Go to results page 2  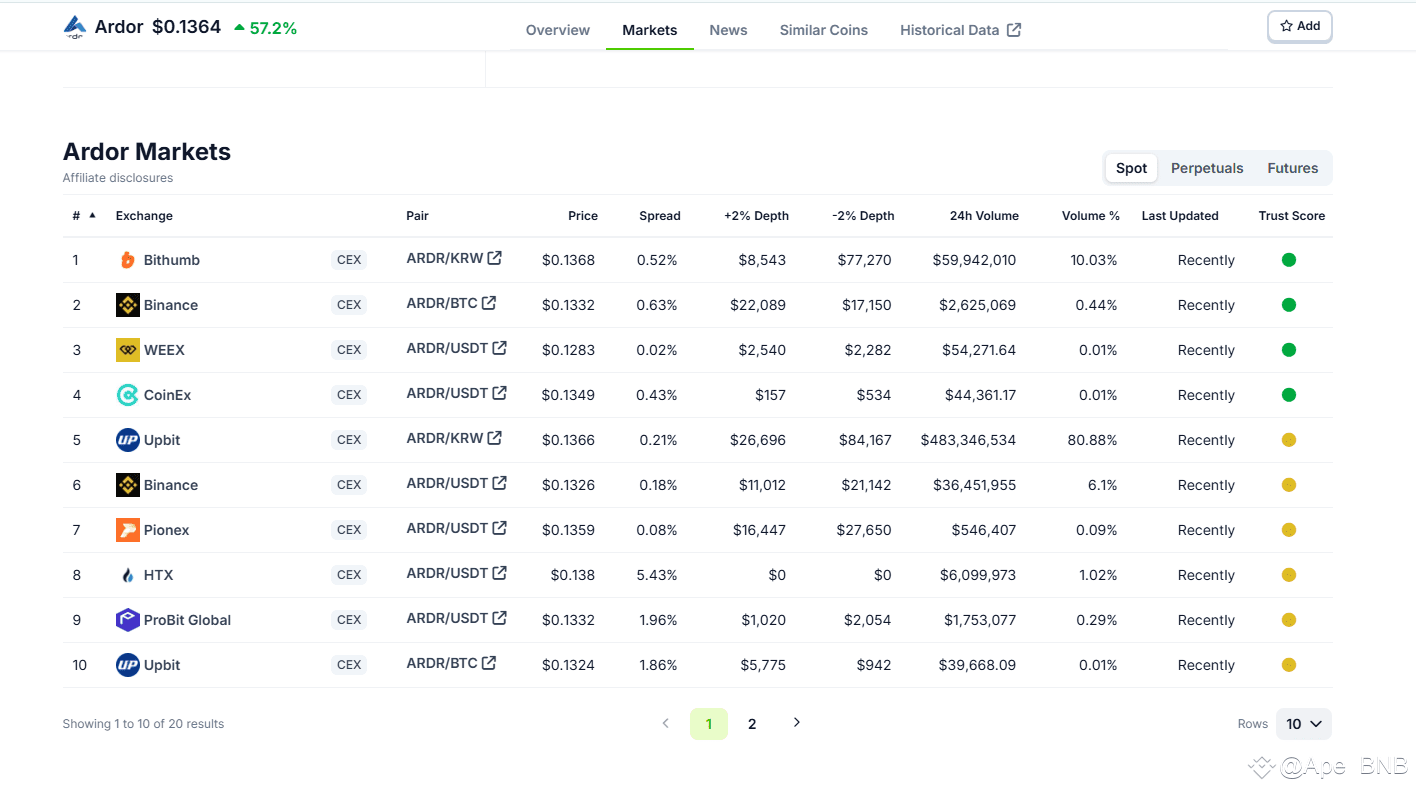752,723
